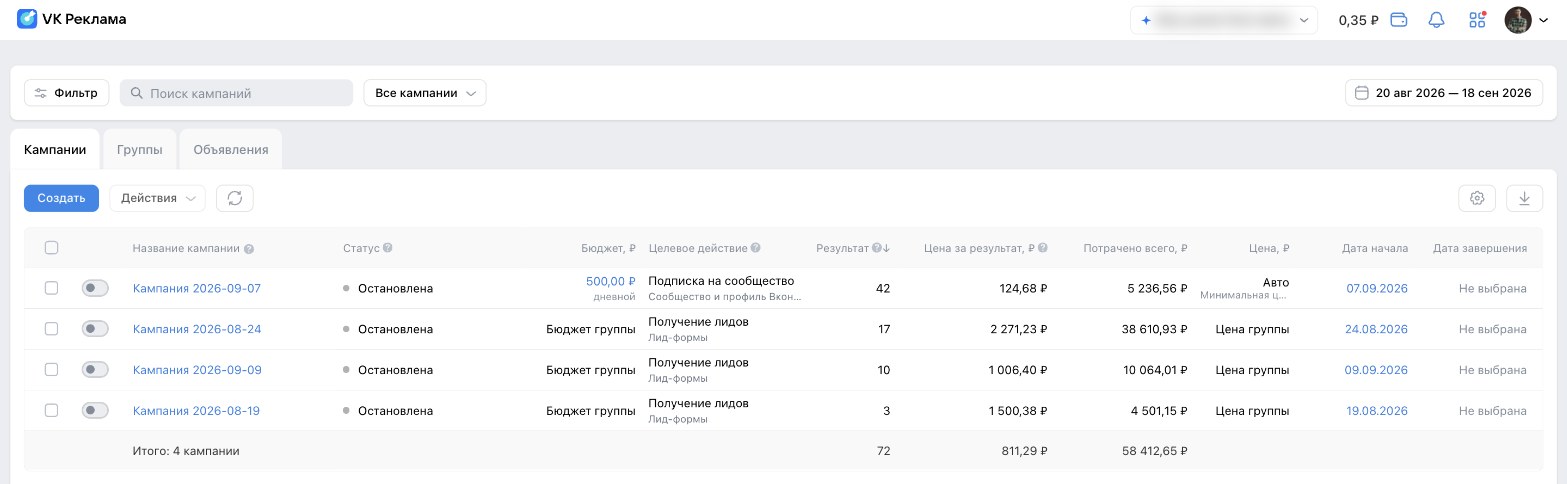1567x484 pixels.
Task: Click the help icon next to Целевое действие
Action: [756, 248]
